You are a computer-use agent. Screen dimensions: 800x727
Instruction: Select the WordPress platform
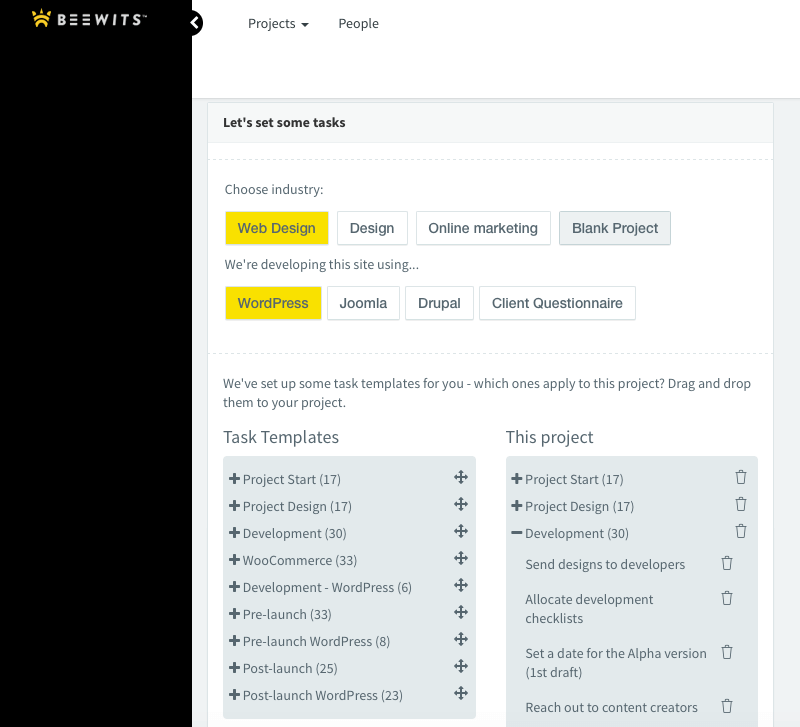273,303
